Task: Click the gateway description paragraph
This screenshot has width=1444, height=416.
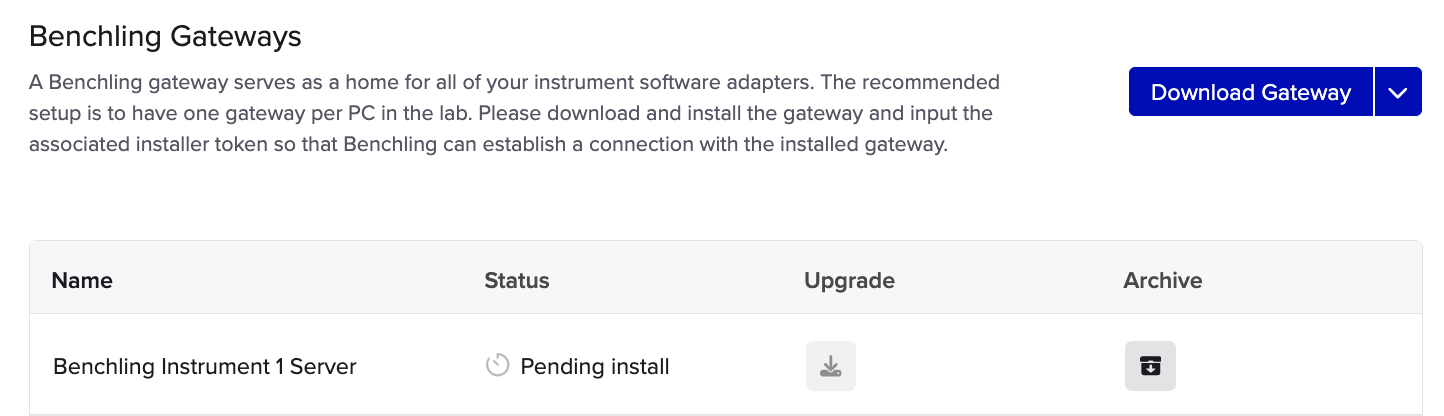Action: tap(514, 113)
